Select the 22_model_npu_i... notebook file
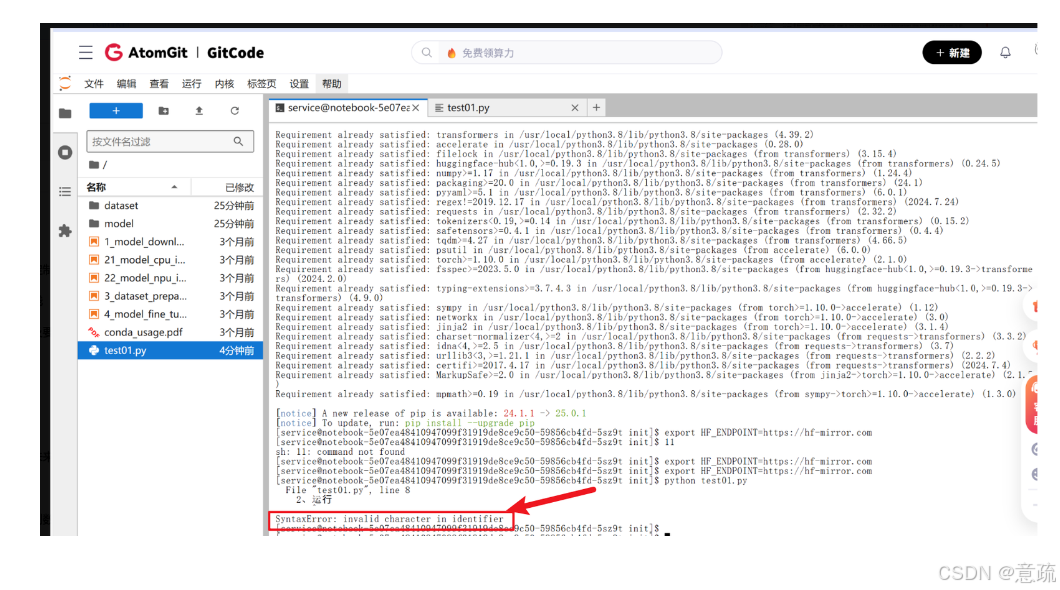The width and height of the screenshot is (1060, 590). click(x=170, y=278)
